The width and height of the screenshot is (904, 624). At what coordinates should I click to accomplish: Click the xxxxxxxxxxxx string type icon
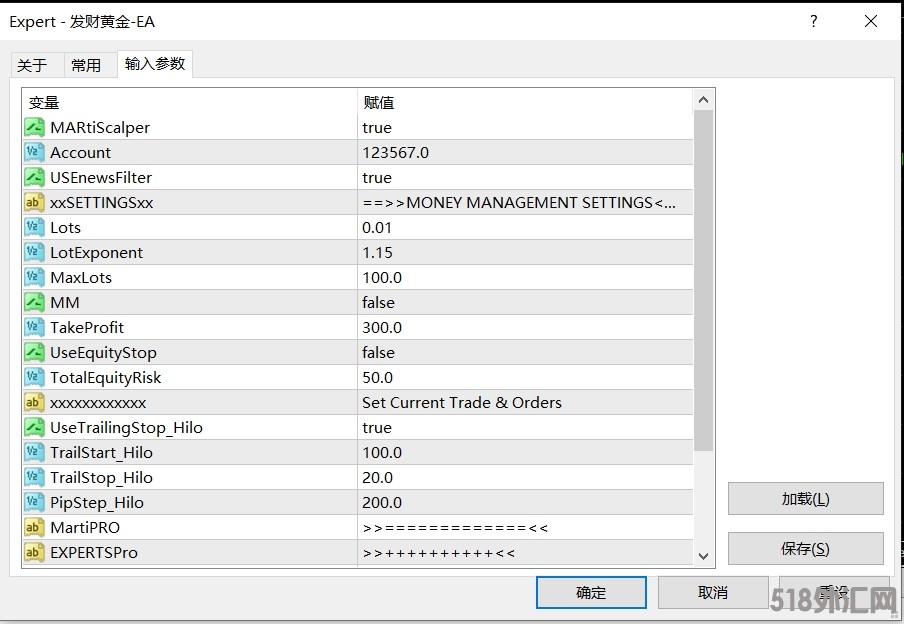click(x=34, y=403)
